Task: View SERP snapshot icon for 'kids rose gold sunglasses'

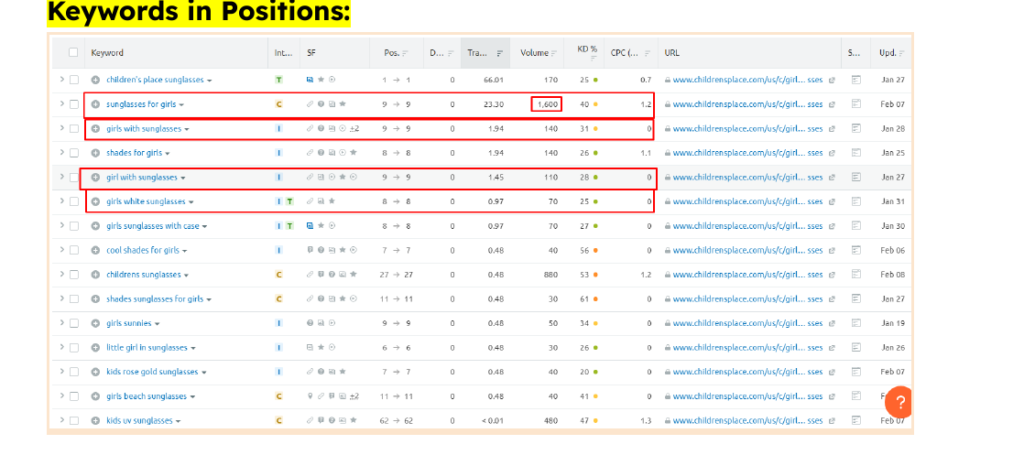Action: 856,372
